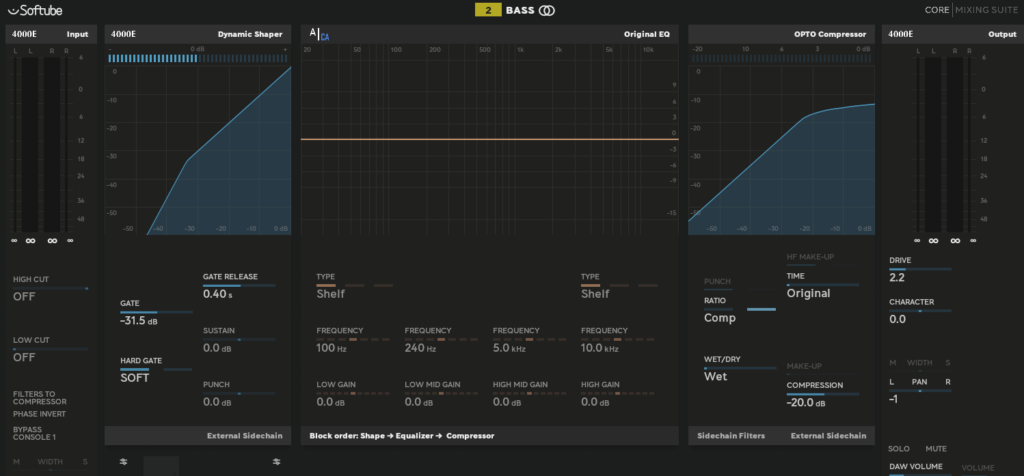
Task: Select External Sidechain under Dynamic Shaper
Action: click(244, 436)
